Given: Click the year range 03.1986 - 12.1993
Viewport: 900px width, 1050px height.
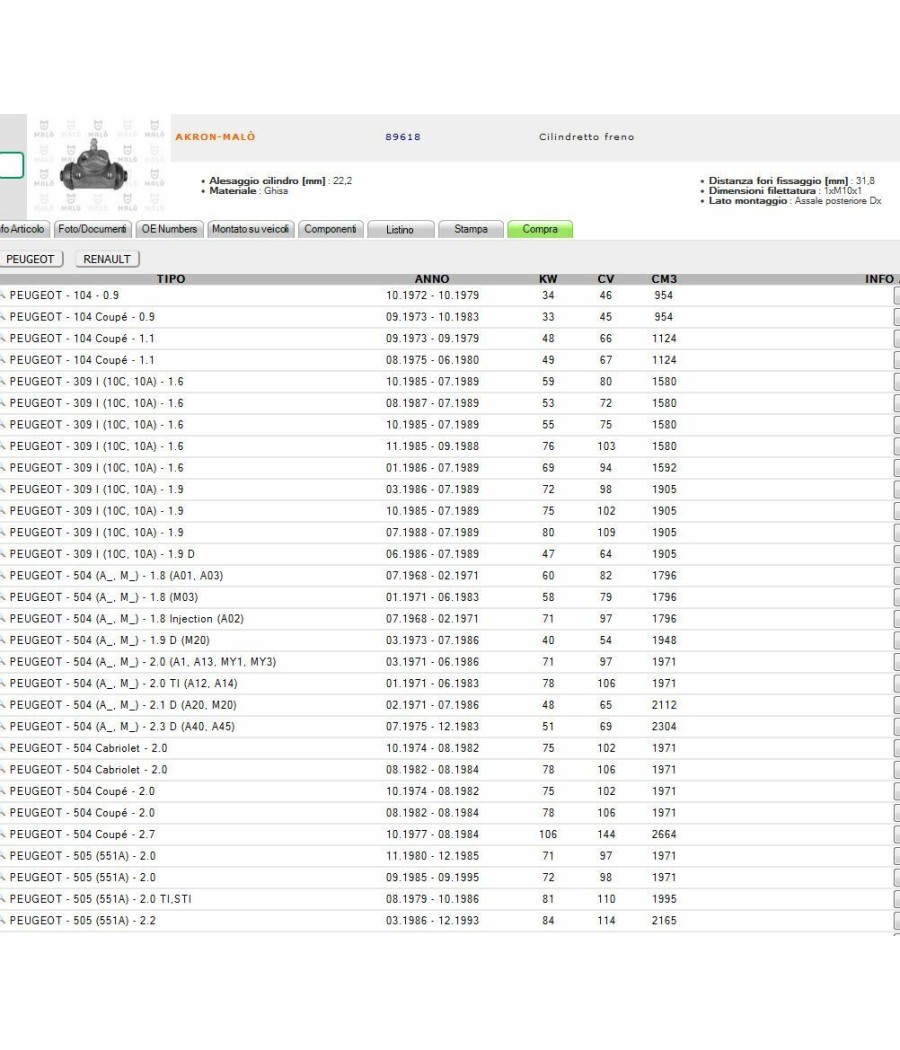Looking at the screenshot, I should click(x=433, y=920).
